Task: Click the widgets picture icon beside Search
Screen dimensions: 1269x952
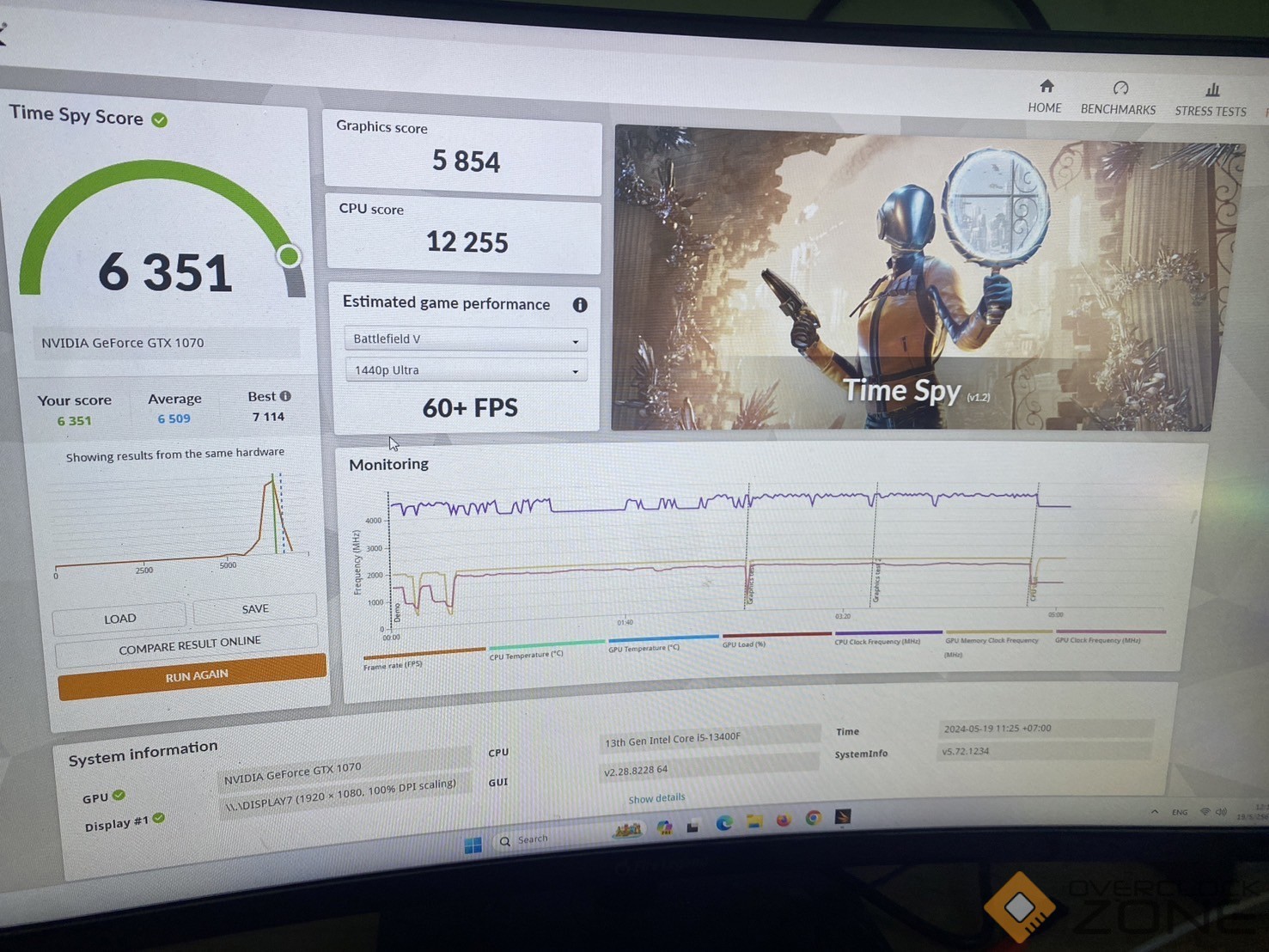Action: pyautogui.click(x=627, y=830)
